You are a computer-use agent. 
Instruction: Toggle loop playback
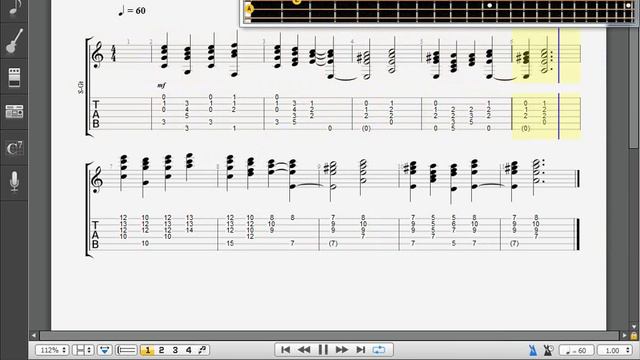pyautogui.click(x=379, y=350)
